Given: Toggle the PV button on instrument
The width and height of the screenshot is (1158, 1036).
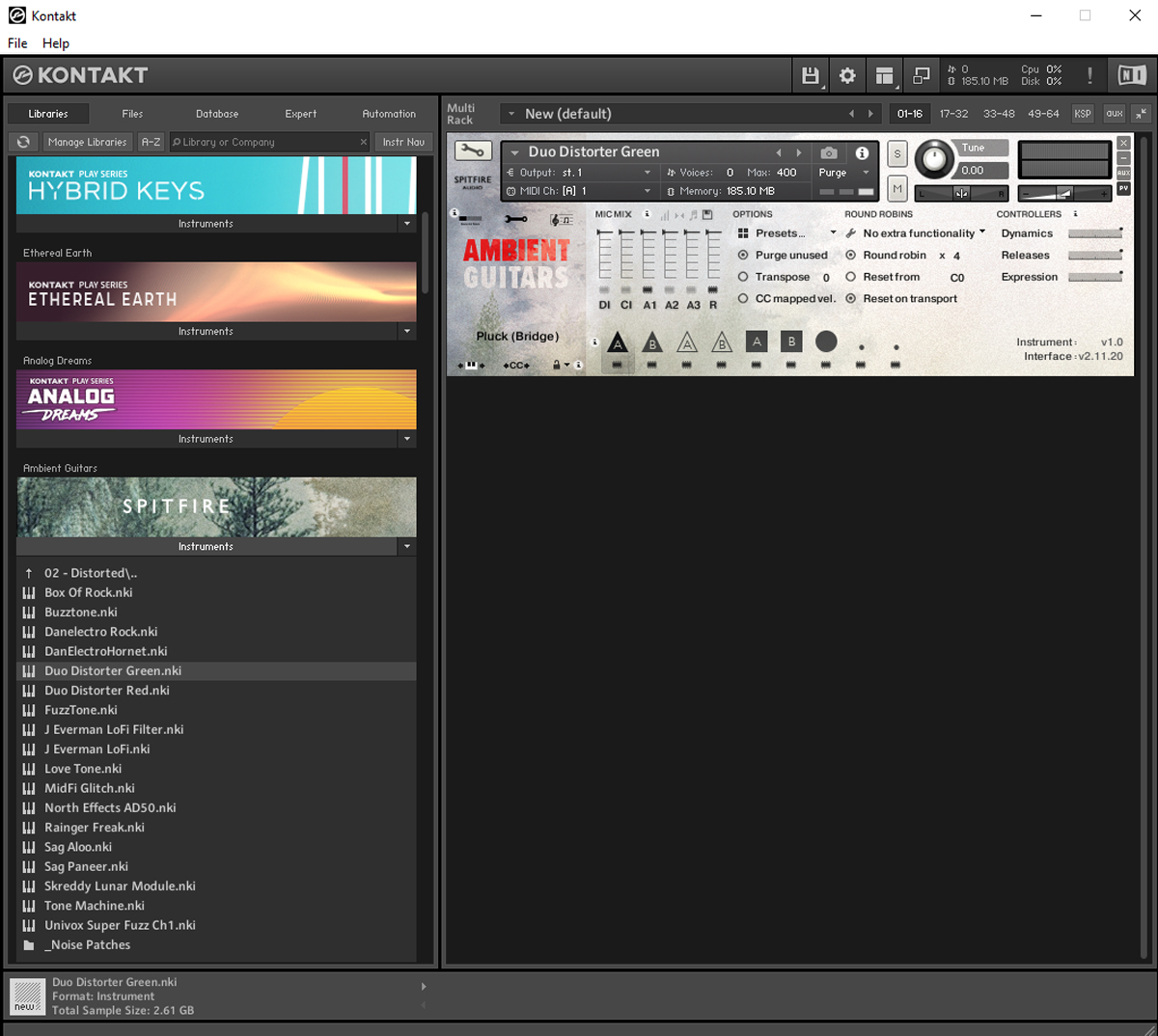Looking at the screenshot, I should 1123,189.
